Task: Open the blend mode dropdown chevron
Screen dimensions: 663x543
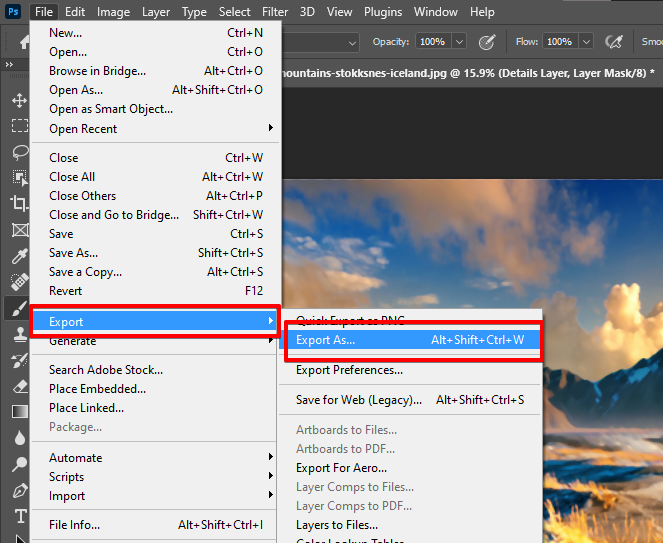Action: (x=352, y=43)
